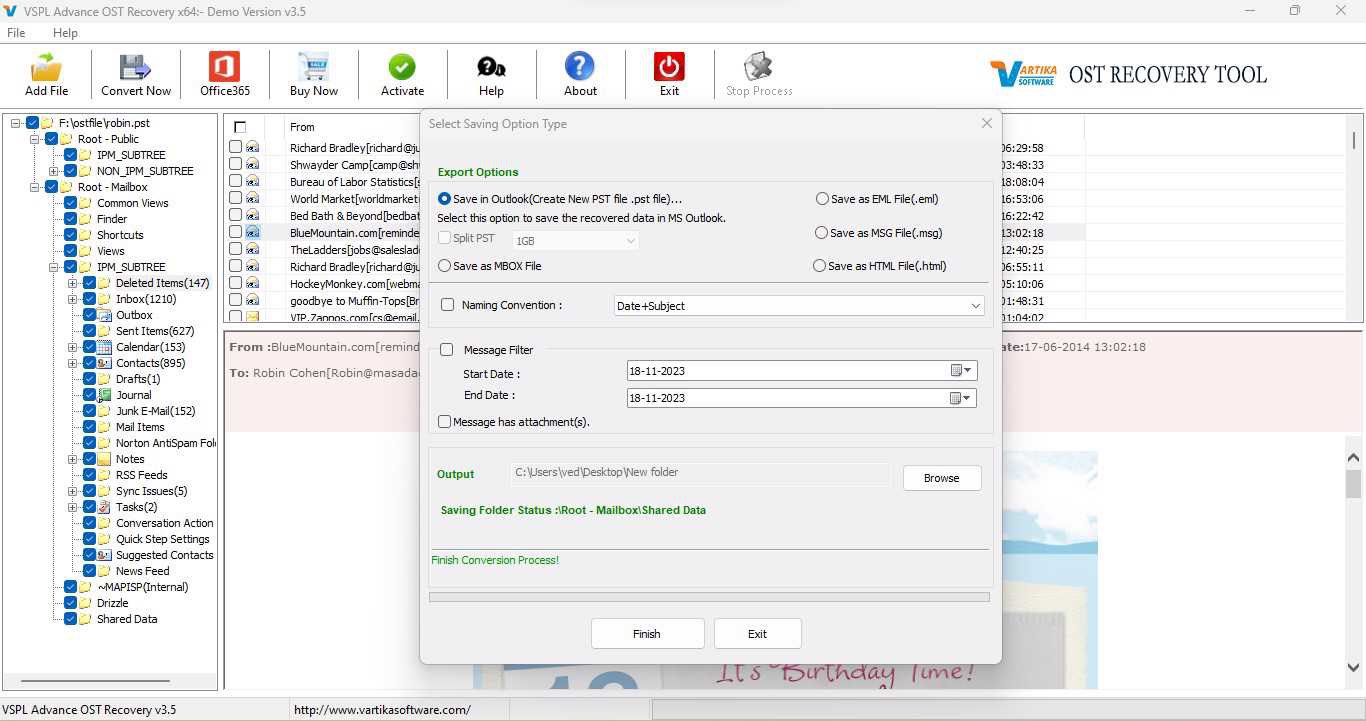
Task: Click the Finish button
Action: point(647,634)
